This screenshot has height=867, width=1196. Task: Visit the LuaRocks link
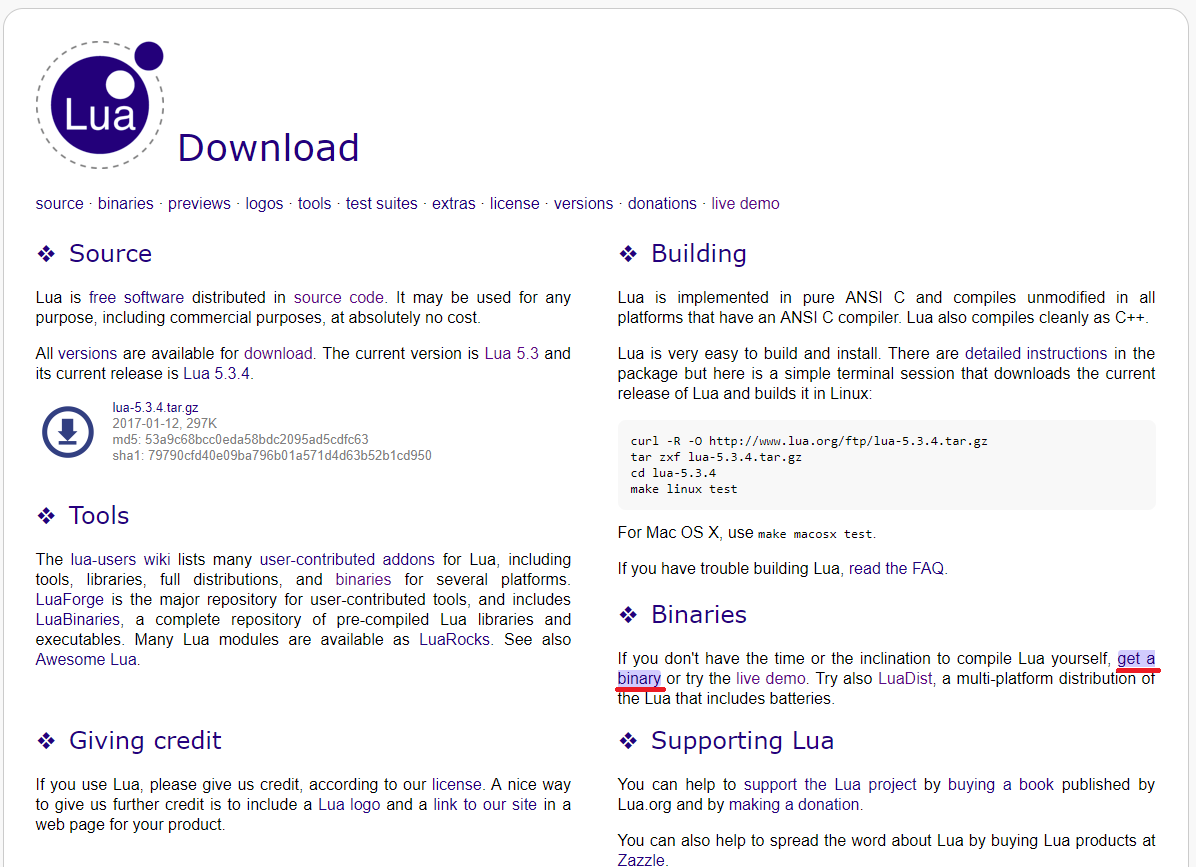click(x=455, y=639)
